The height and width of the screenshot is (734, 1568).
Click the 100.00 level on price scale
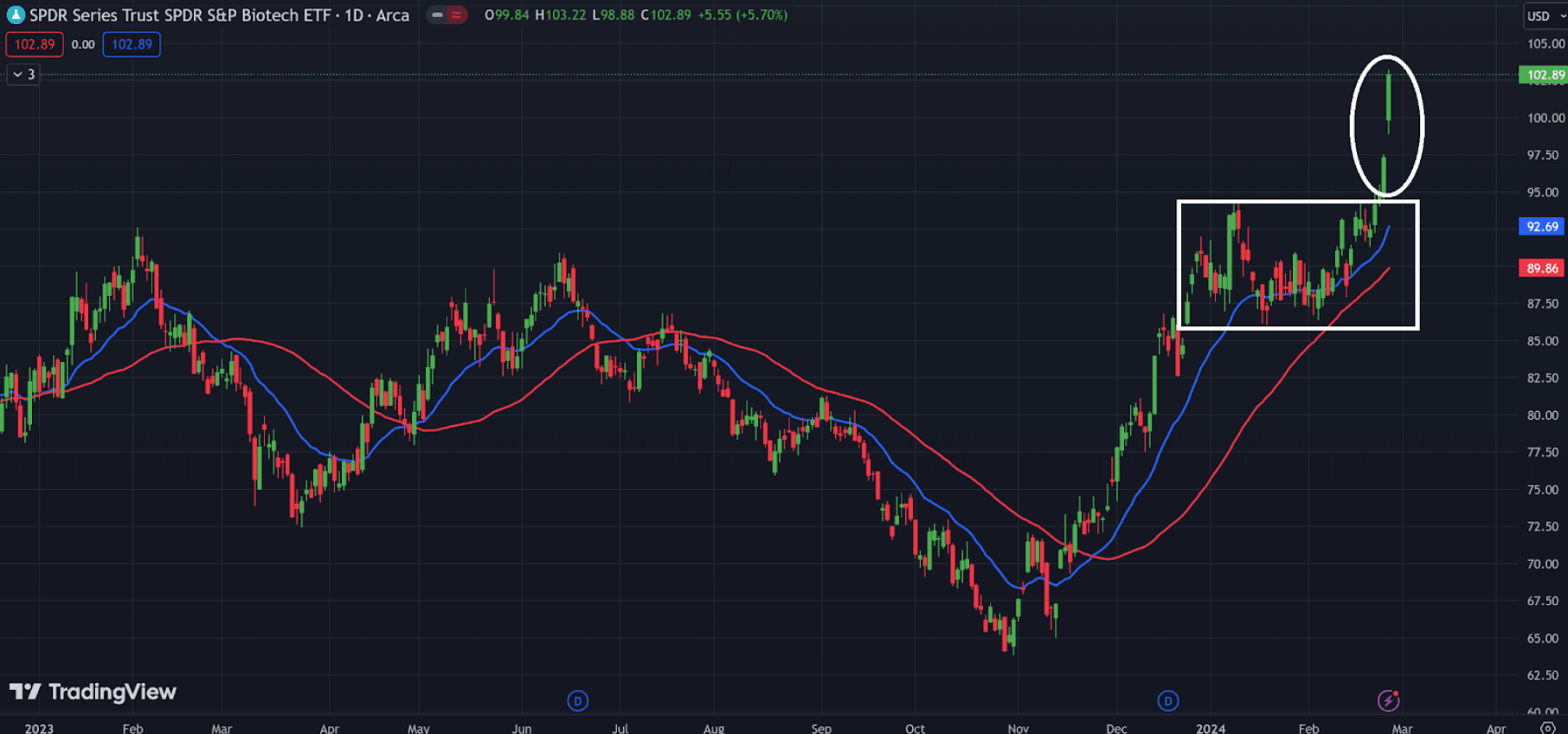click(1546, 118)
